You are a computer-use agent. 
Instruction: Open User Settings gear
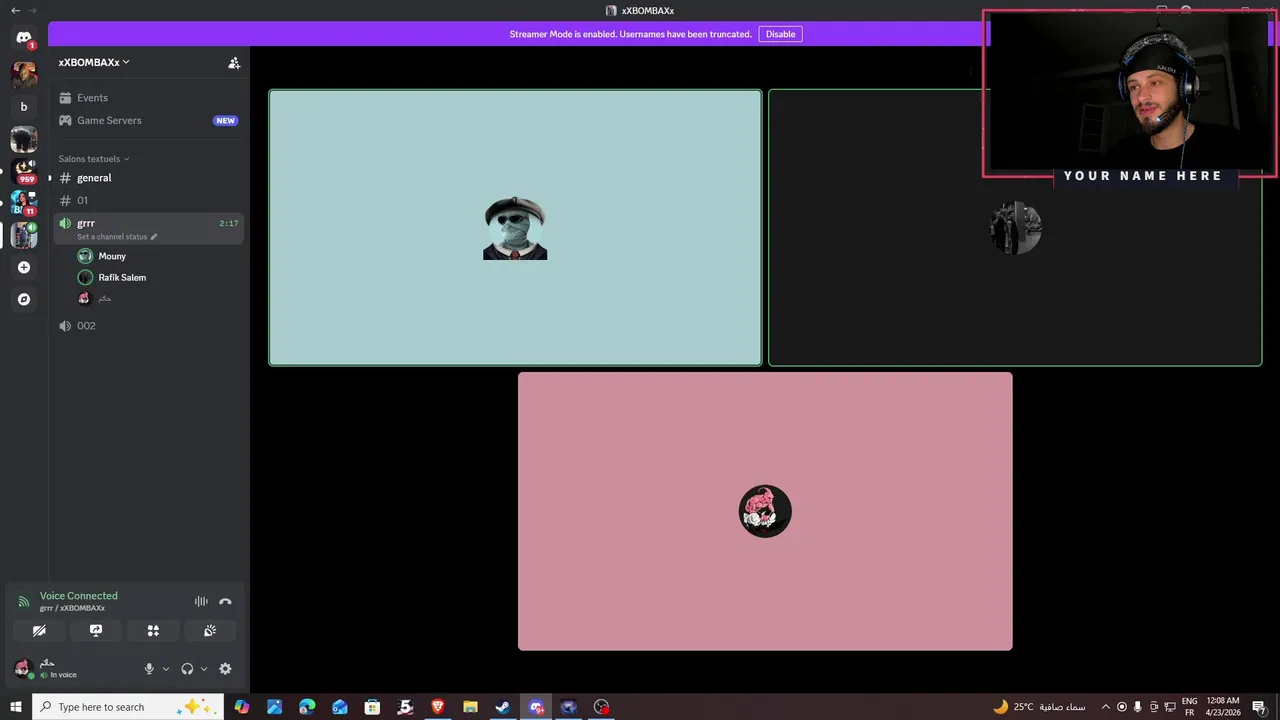pos(225,669)
